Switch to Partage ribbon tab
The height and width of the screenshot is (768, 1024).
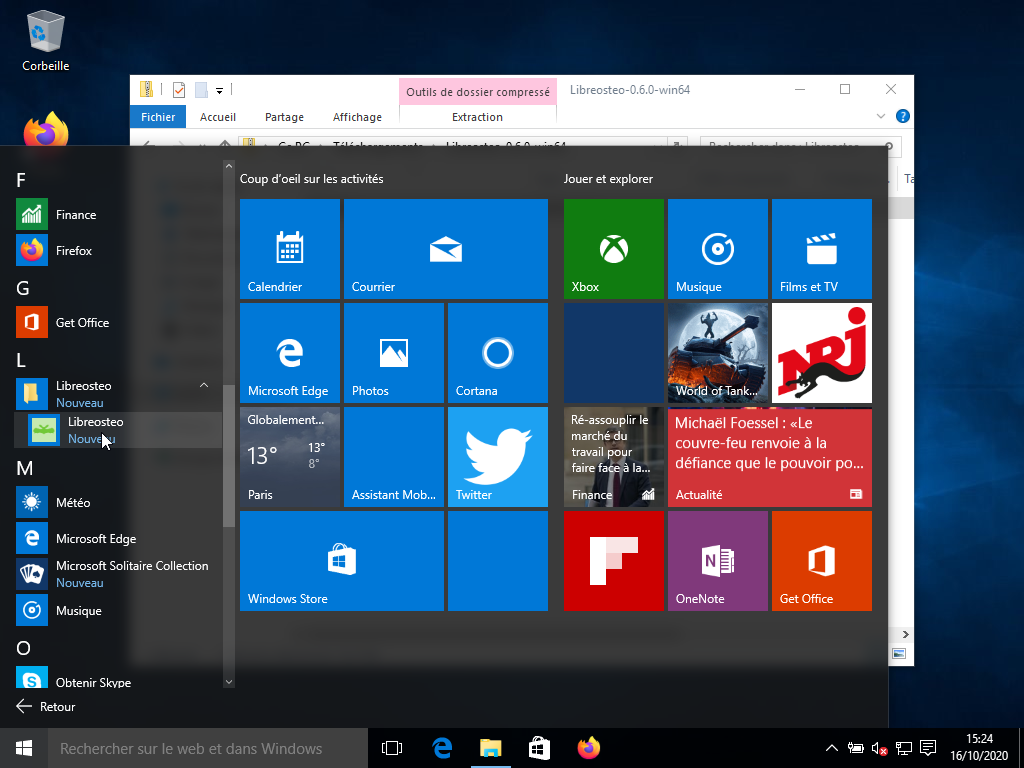[x=284, y=117]
